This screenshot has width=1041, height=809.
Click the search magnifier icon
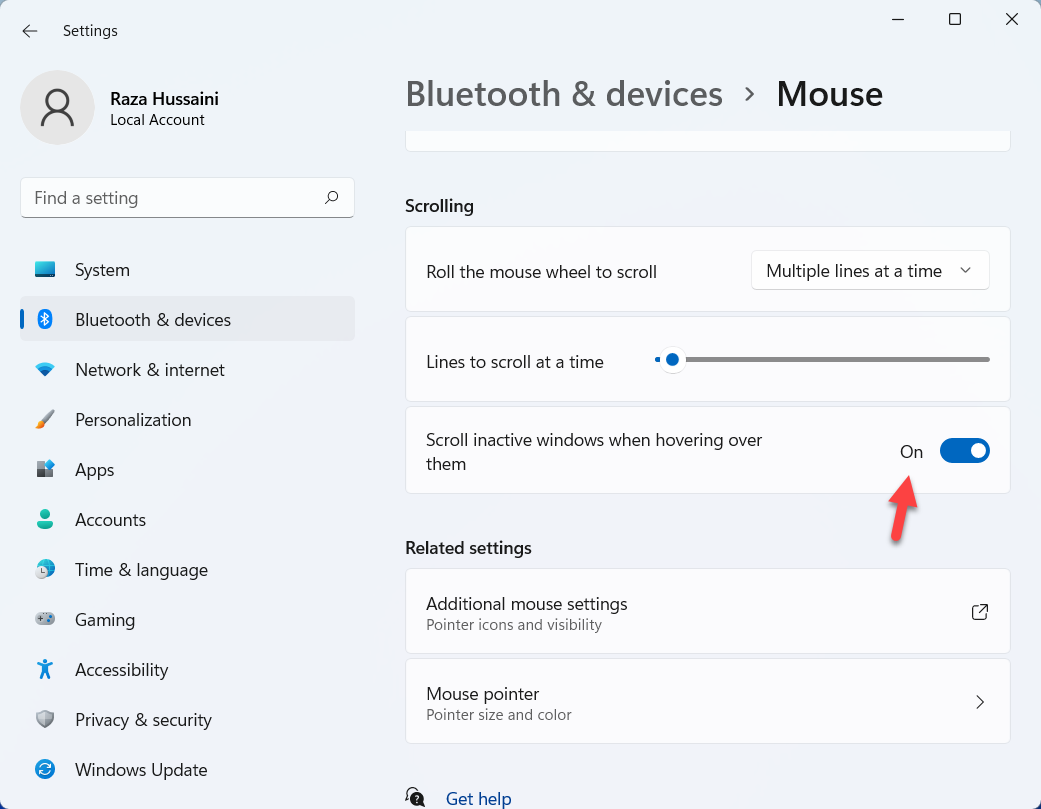coord(331,198)
